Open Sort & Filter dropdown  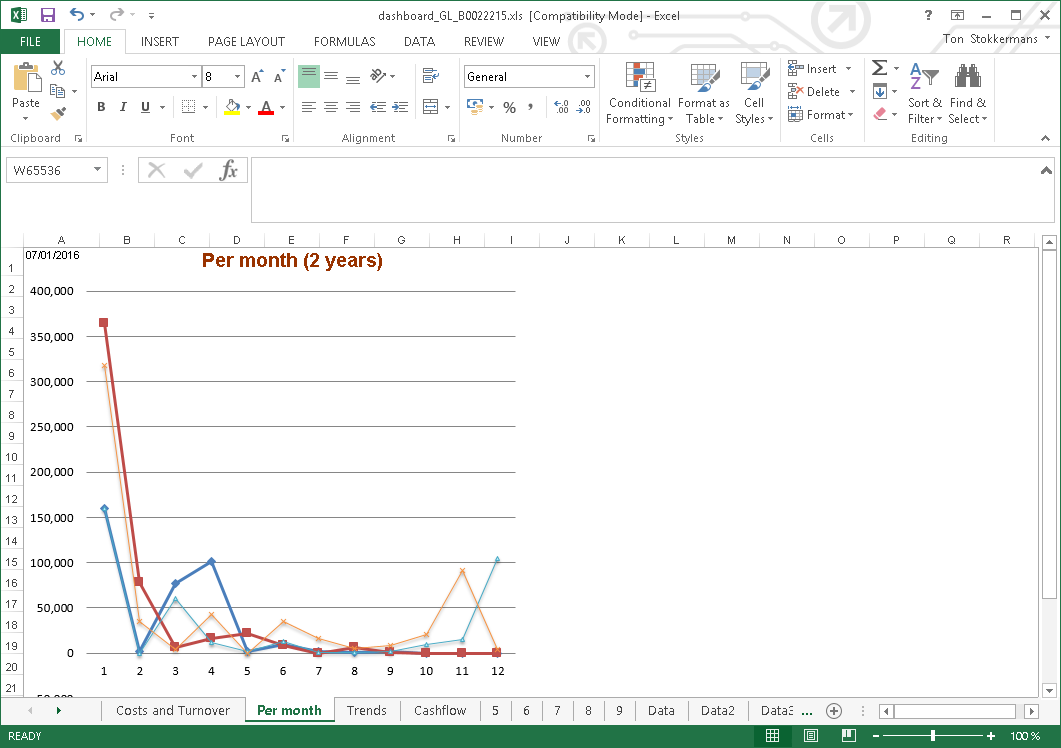coord(924,95)
